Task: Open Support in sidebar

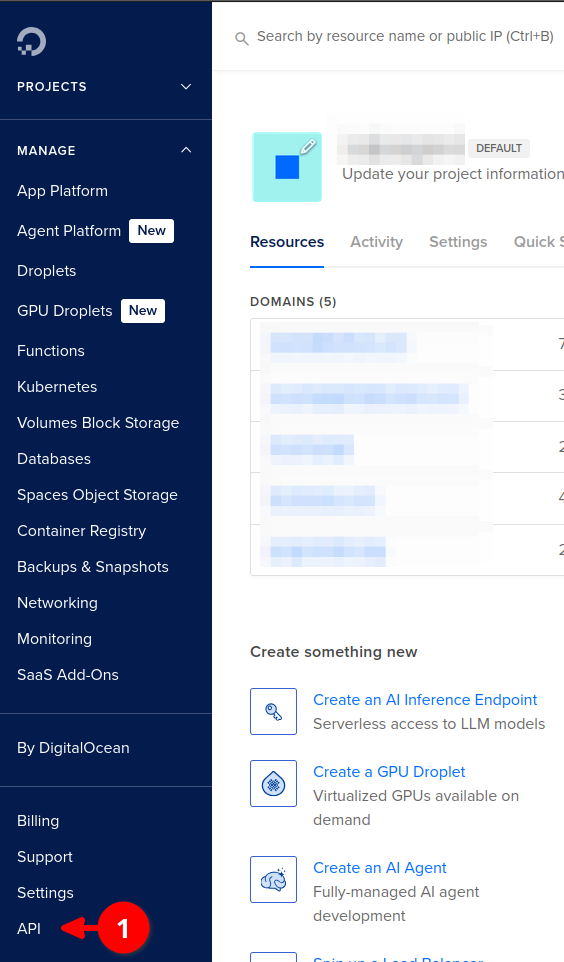Action: coord(44,856)
